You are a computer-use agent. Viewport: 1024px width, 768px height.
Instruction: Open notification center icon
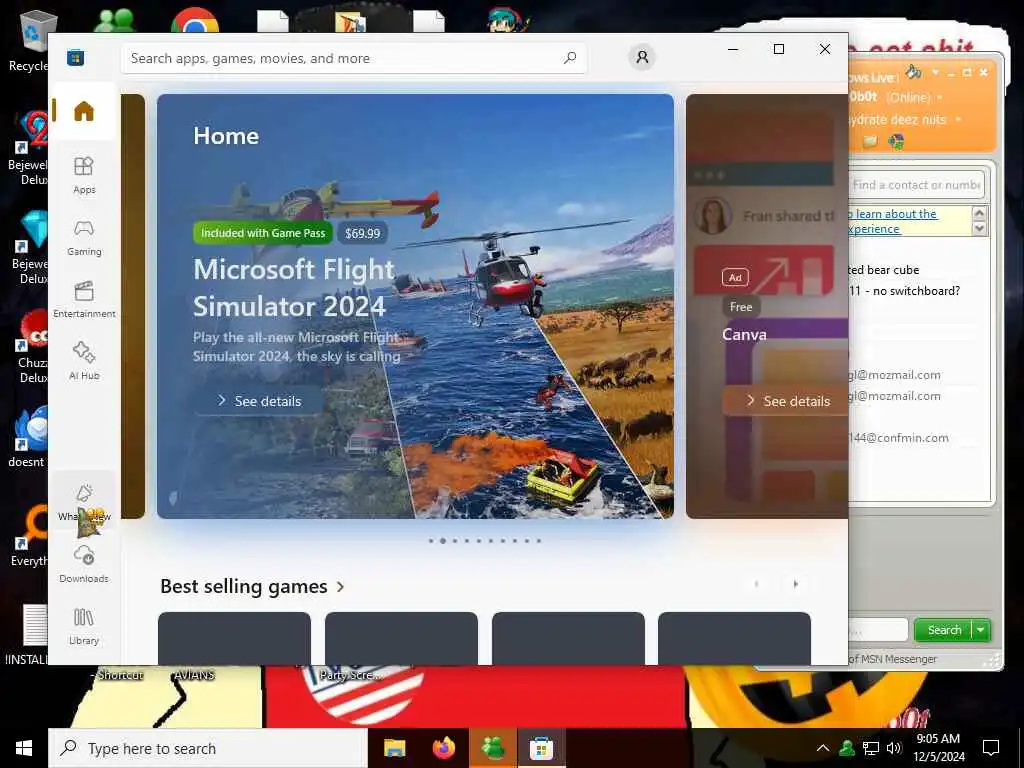(991, 748)
